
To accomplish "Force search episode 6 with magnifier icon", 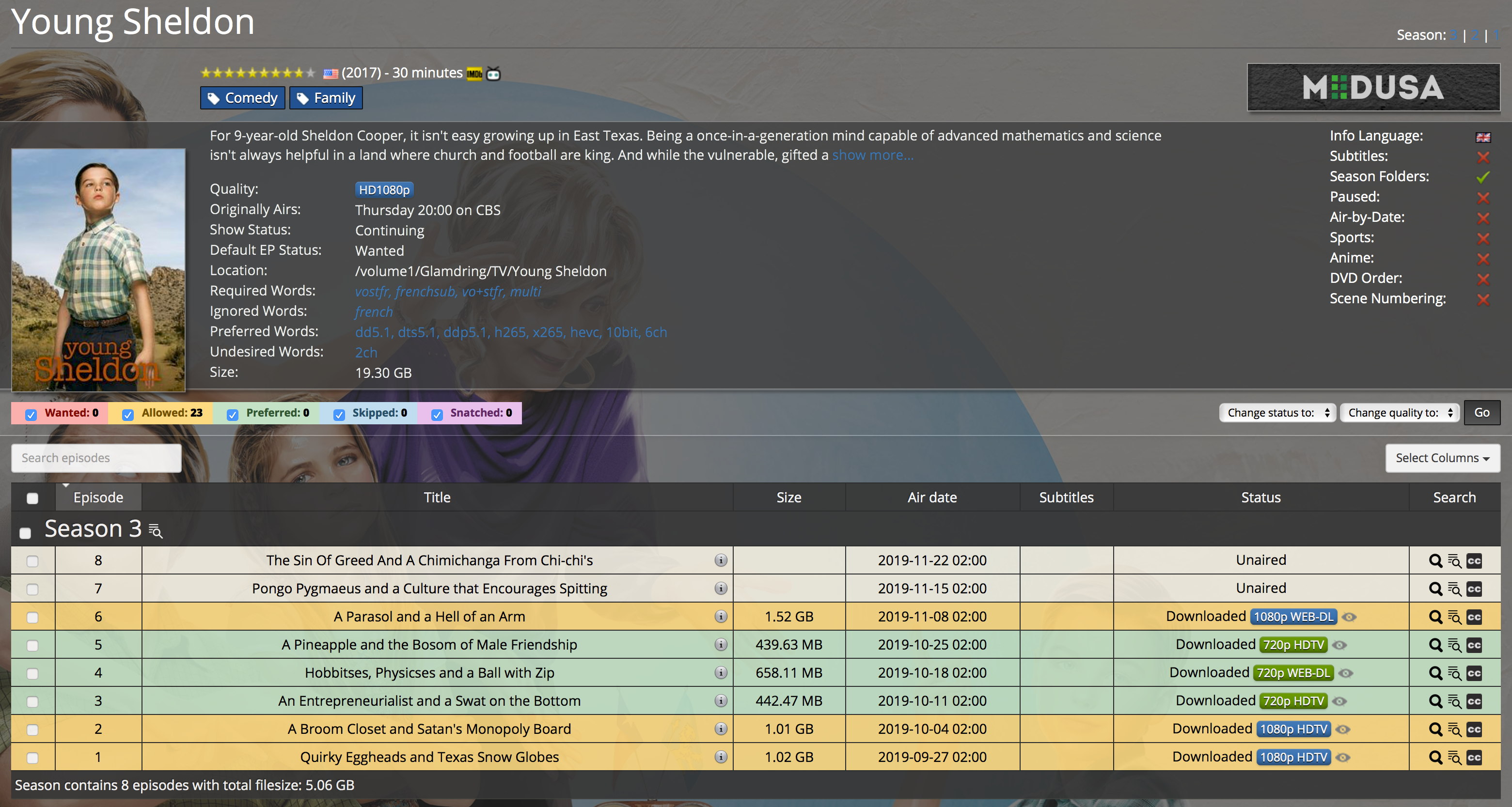I will [x=1435, y=617].
